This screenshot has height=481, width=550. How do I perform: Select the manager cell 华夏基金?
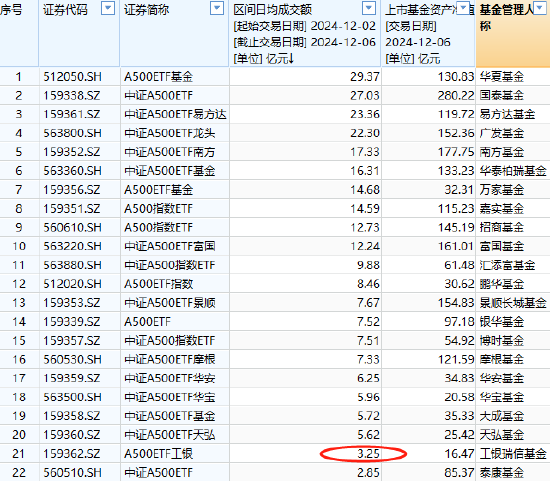502,76
